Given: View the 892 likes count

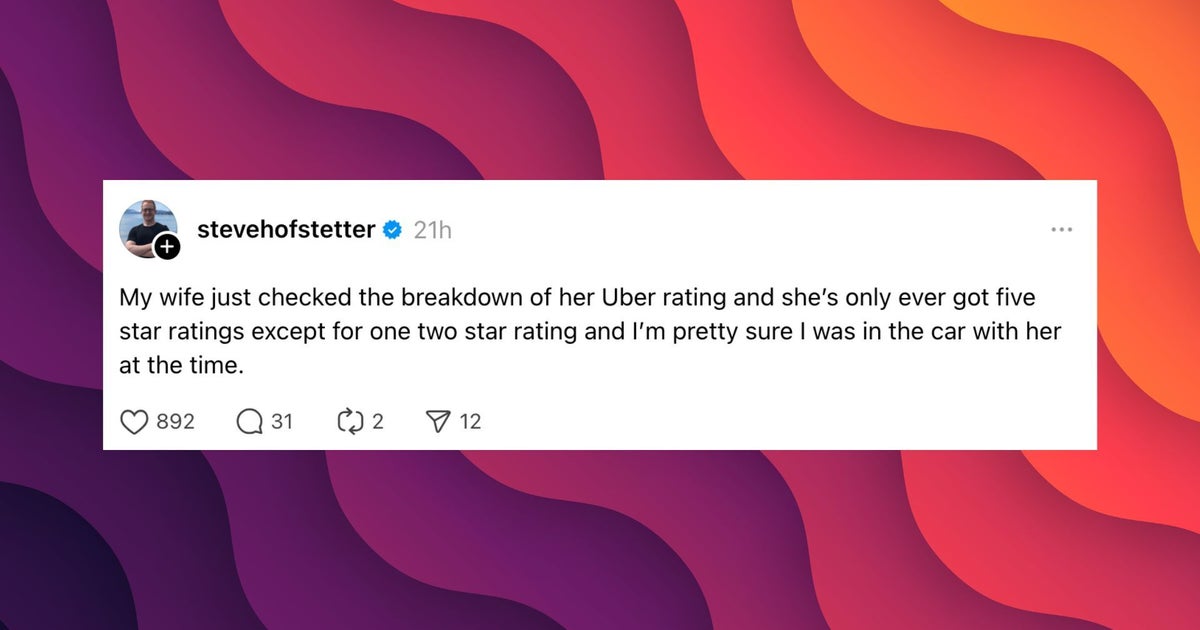Looking at the screenshot, I should [175, 422].
